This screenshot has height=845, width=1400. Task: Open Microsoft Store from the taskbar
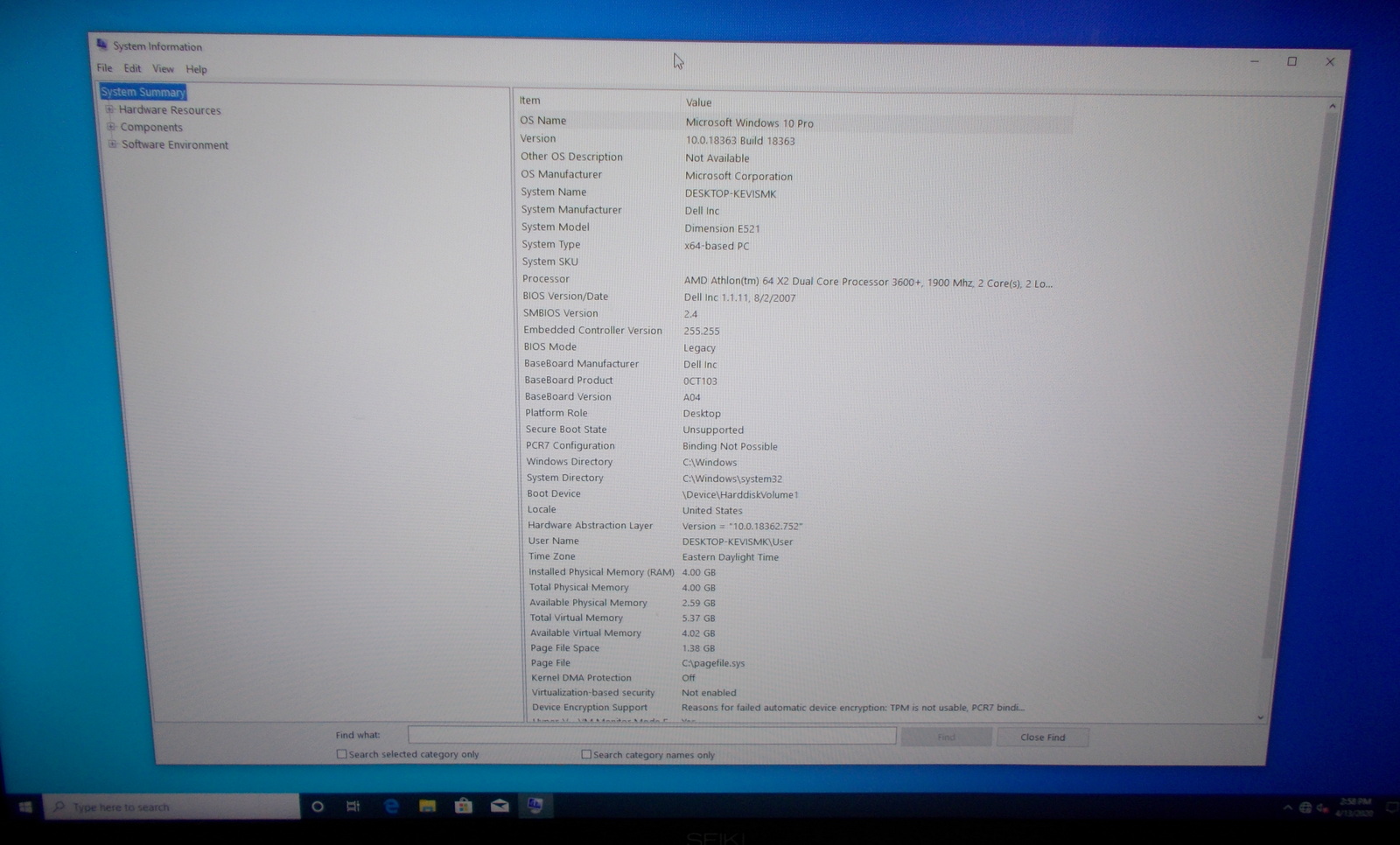464,807
